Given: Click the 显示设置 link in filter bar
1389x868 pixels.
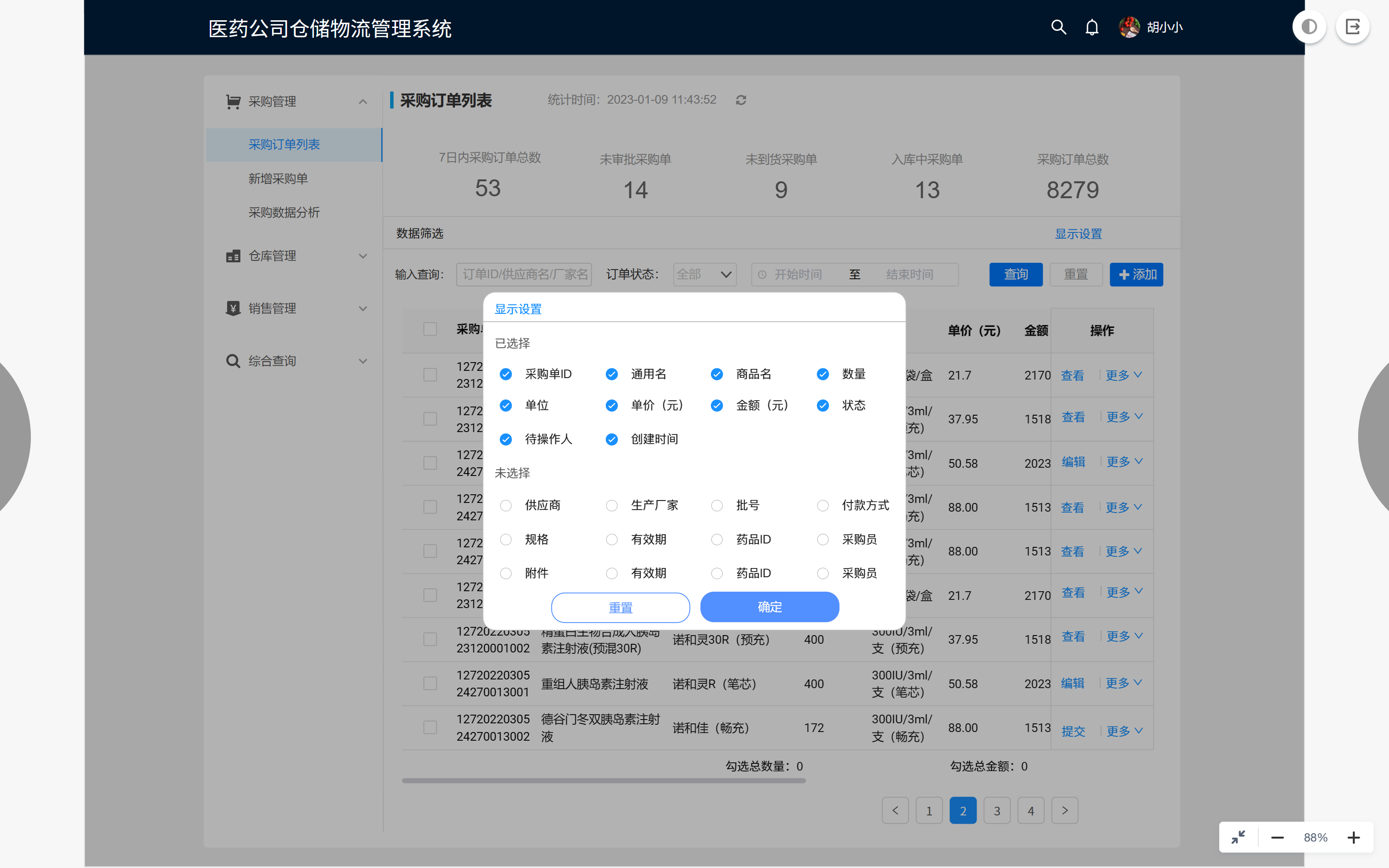Looking at the screenshot, I should (1078, 234).
